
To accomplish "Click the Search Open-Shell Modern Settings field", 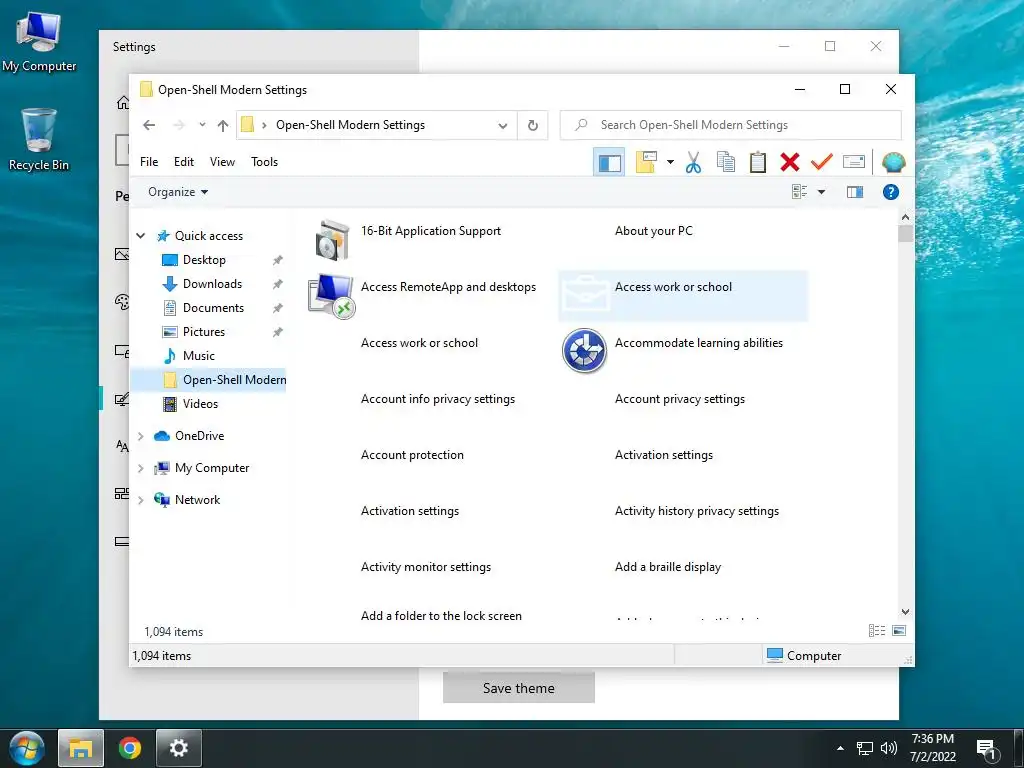I will click(x=731, y=125).
